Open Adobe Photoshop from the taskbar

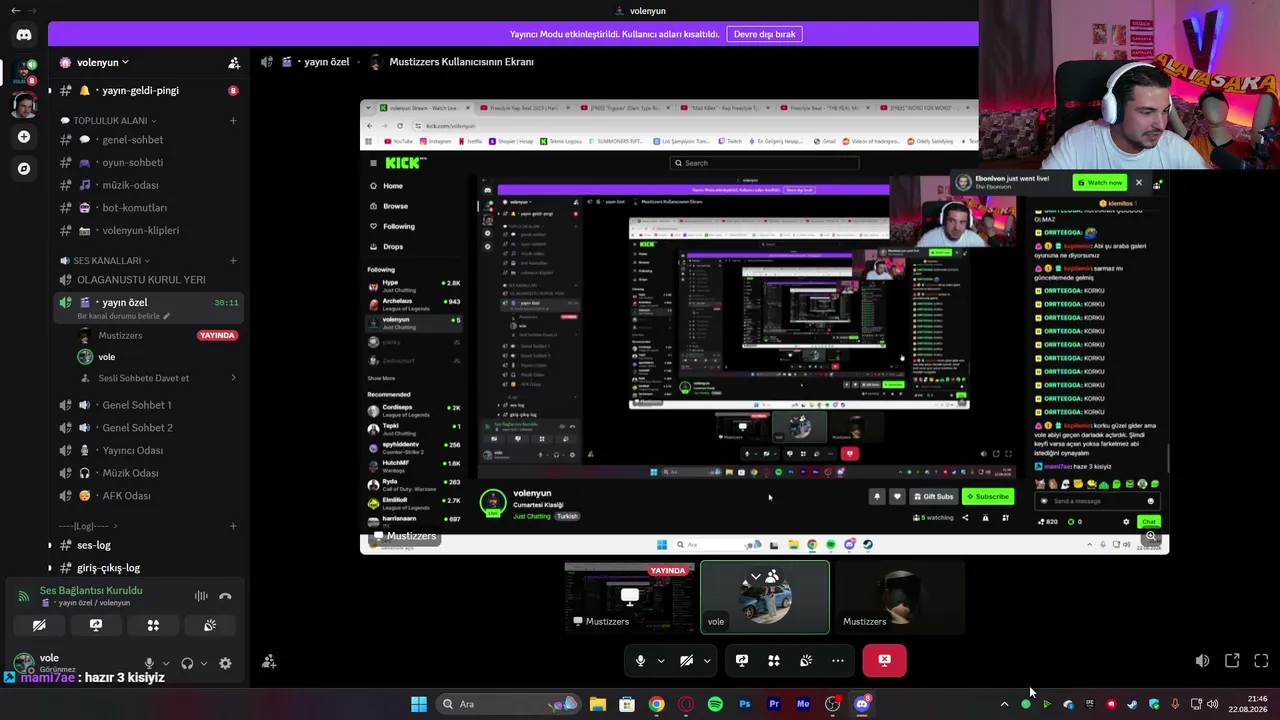(x=745, y=704)
